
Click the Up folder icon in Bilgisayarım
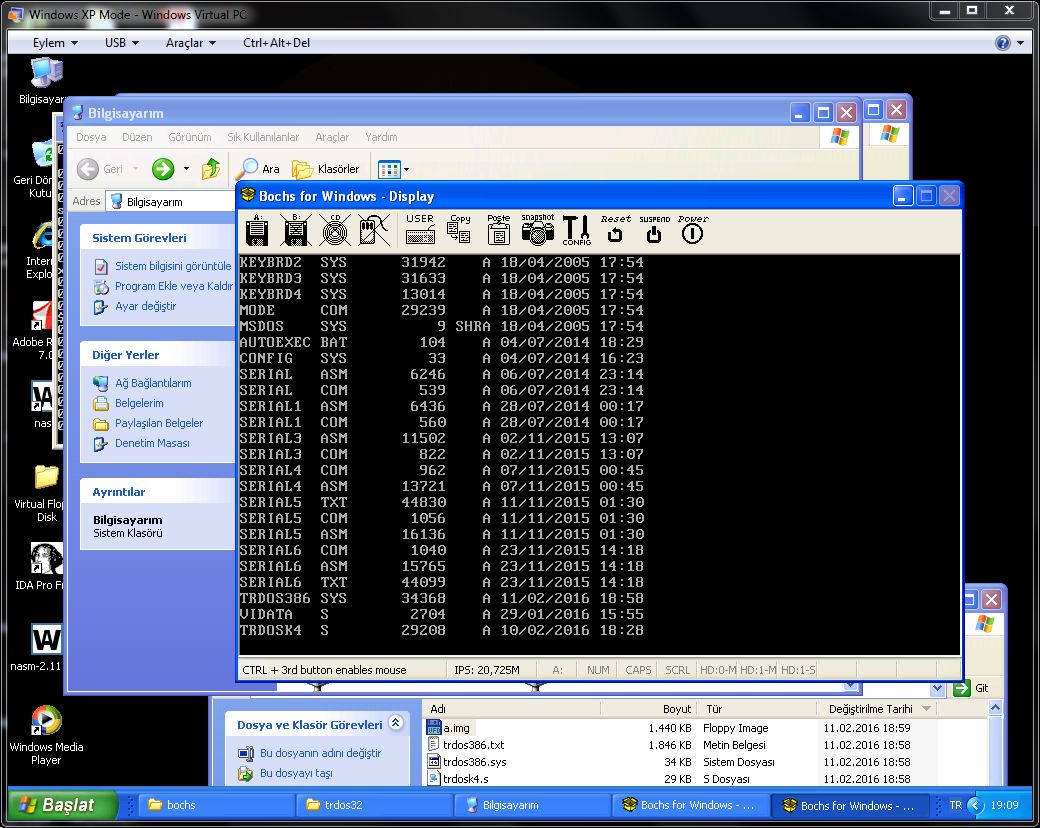[211, 169]
